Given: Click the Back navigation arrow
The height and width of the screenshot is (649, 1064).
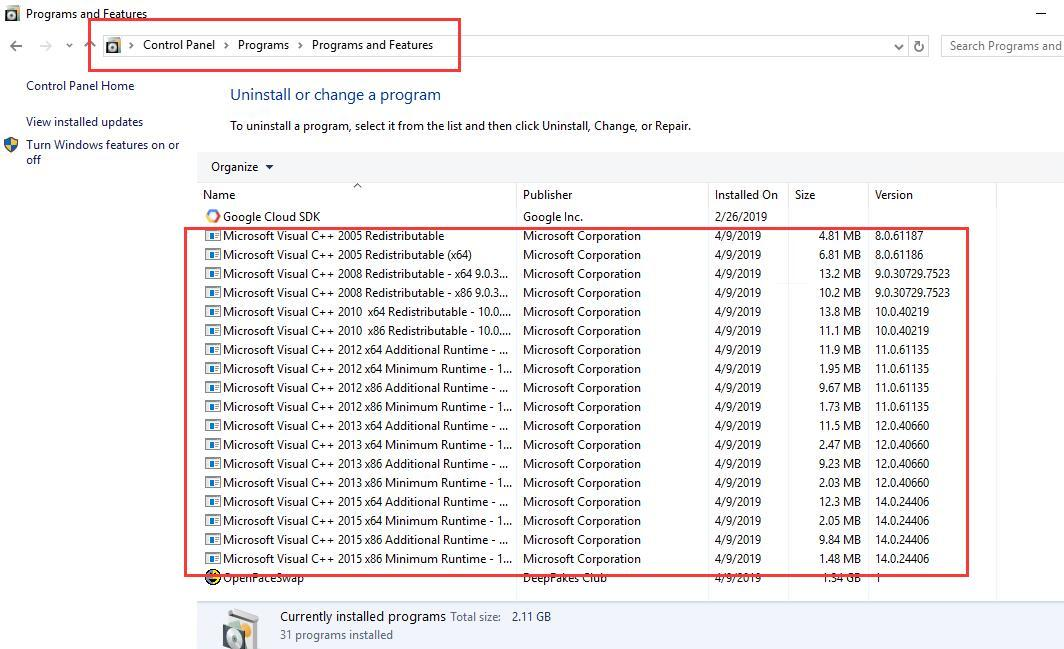Looking at the screenshot, I should point(16,45).
